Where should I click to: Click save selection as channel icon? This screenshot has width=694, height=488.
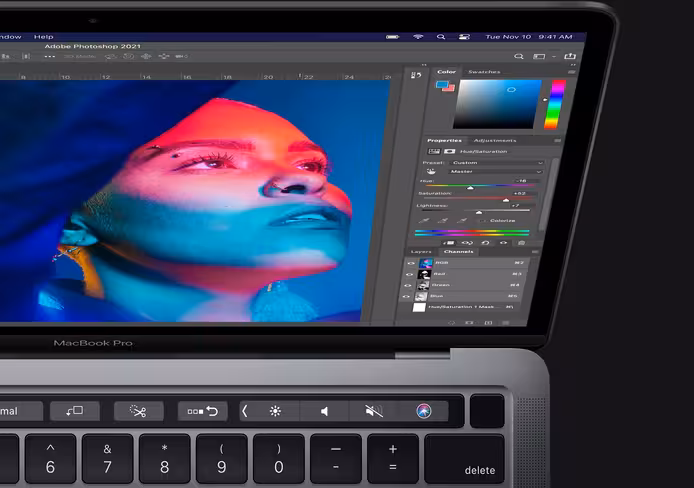tap(470, 323)
